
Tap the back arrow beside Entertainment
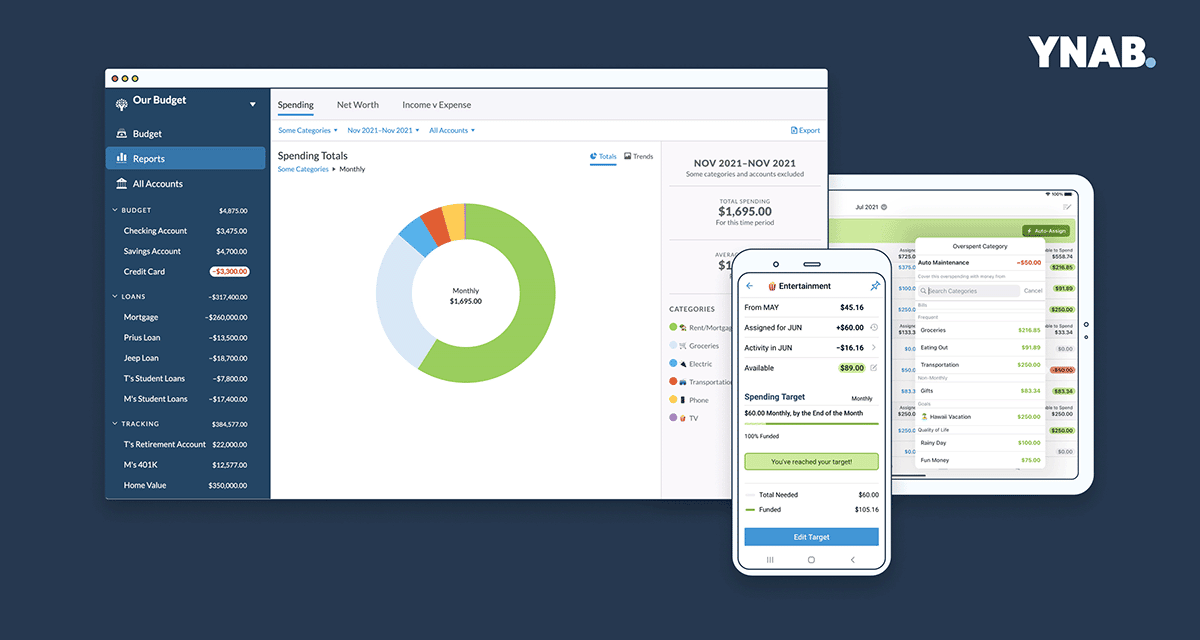point(750,286)
